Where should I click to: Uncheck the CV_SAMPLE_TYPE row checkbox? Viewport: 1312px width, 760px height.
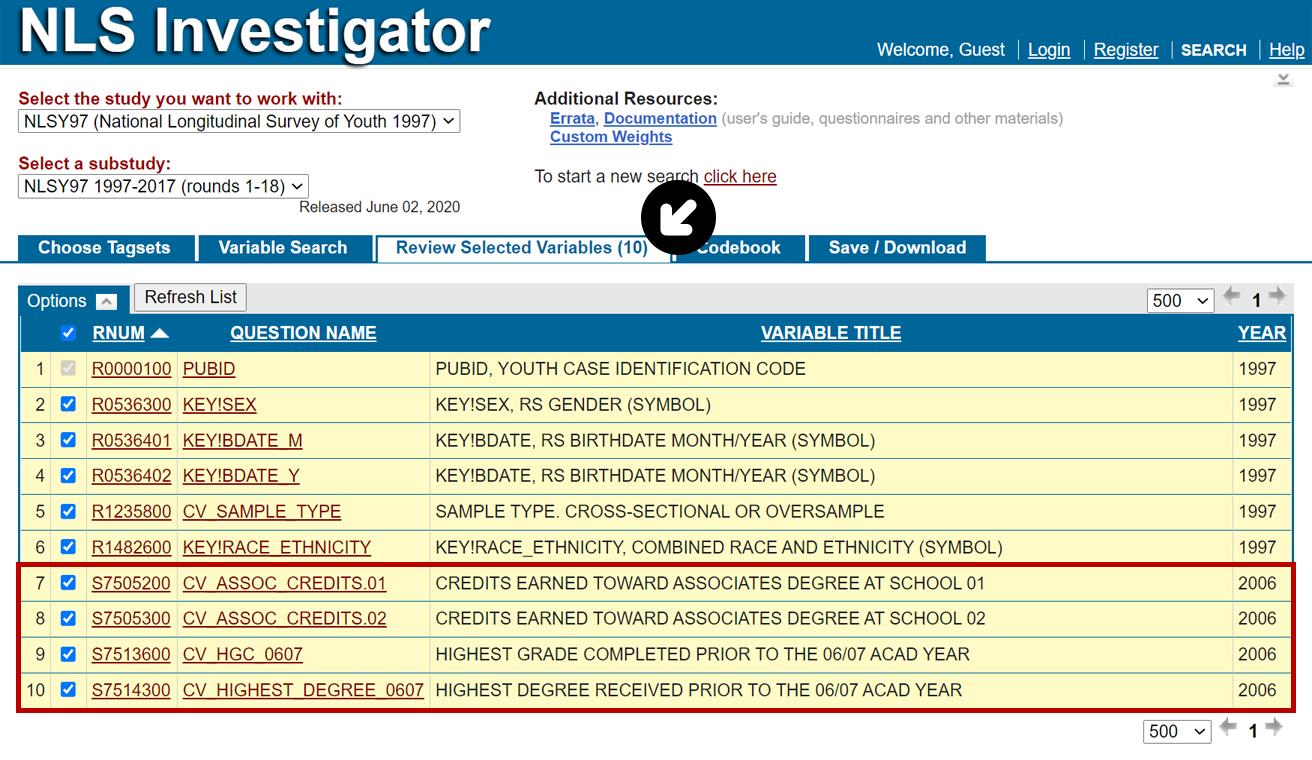[x=68, y=512]
